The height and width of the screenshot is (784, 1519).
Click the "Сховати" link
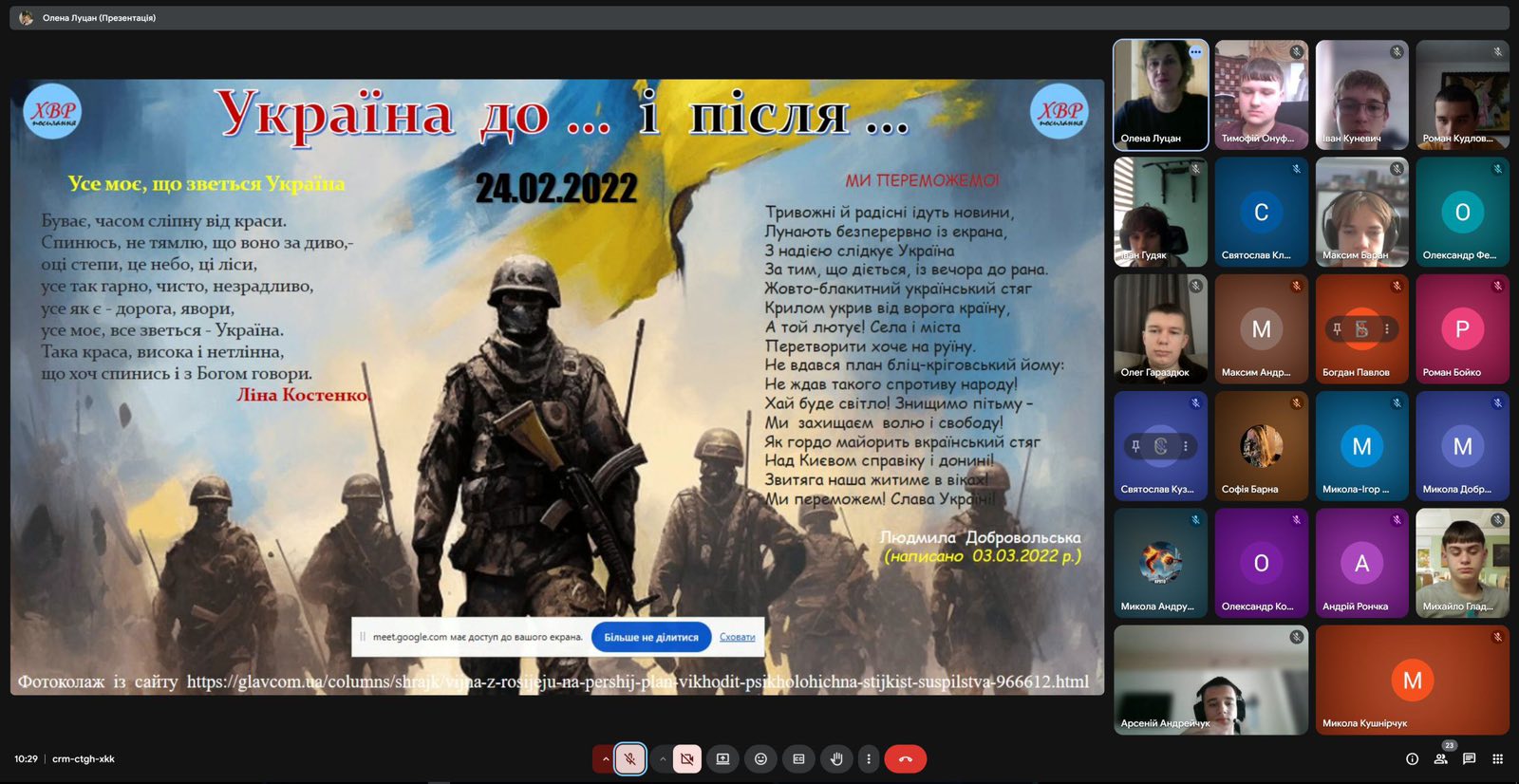click(x=737, y=637)
